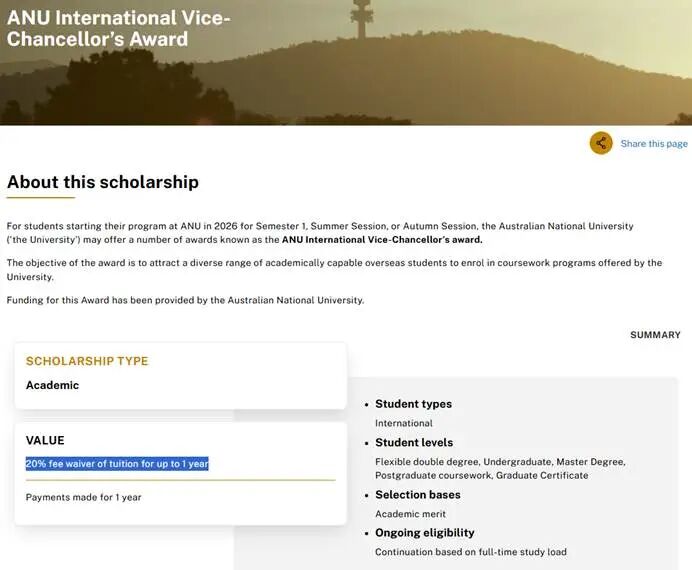
Task: Click the sentence about funding for this Award
Action: [x=185, y=300]
